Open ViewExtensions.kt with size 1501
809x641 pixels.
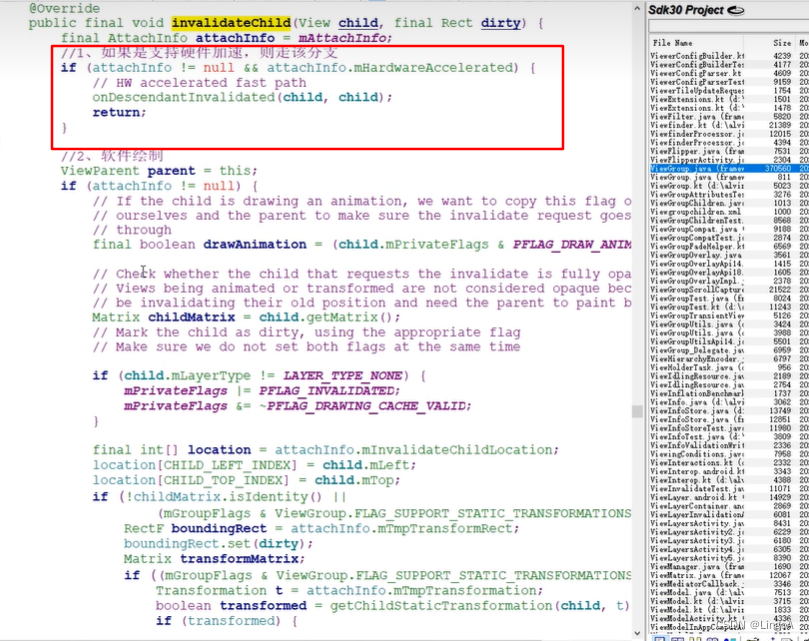click(x=729, y=99)
